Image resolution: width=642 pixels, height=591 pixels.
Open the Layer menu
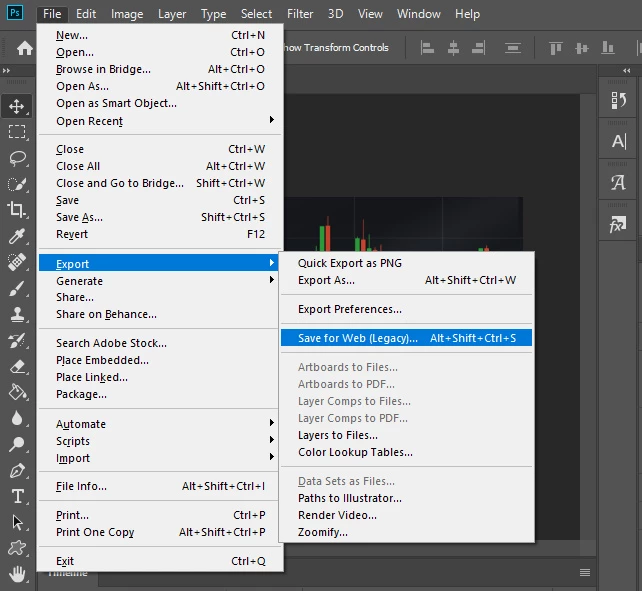coord(172,14)
